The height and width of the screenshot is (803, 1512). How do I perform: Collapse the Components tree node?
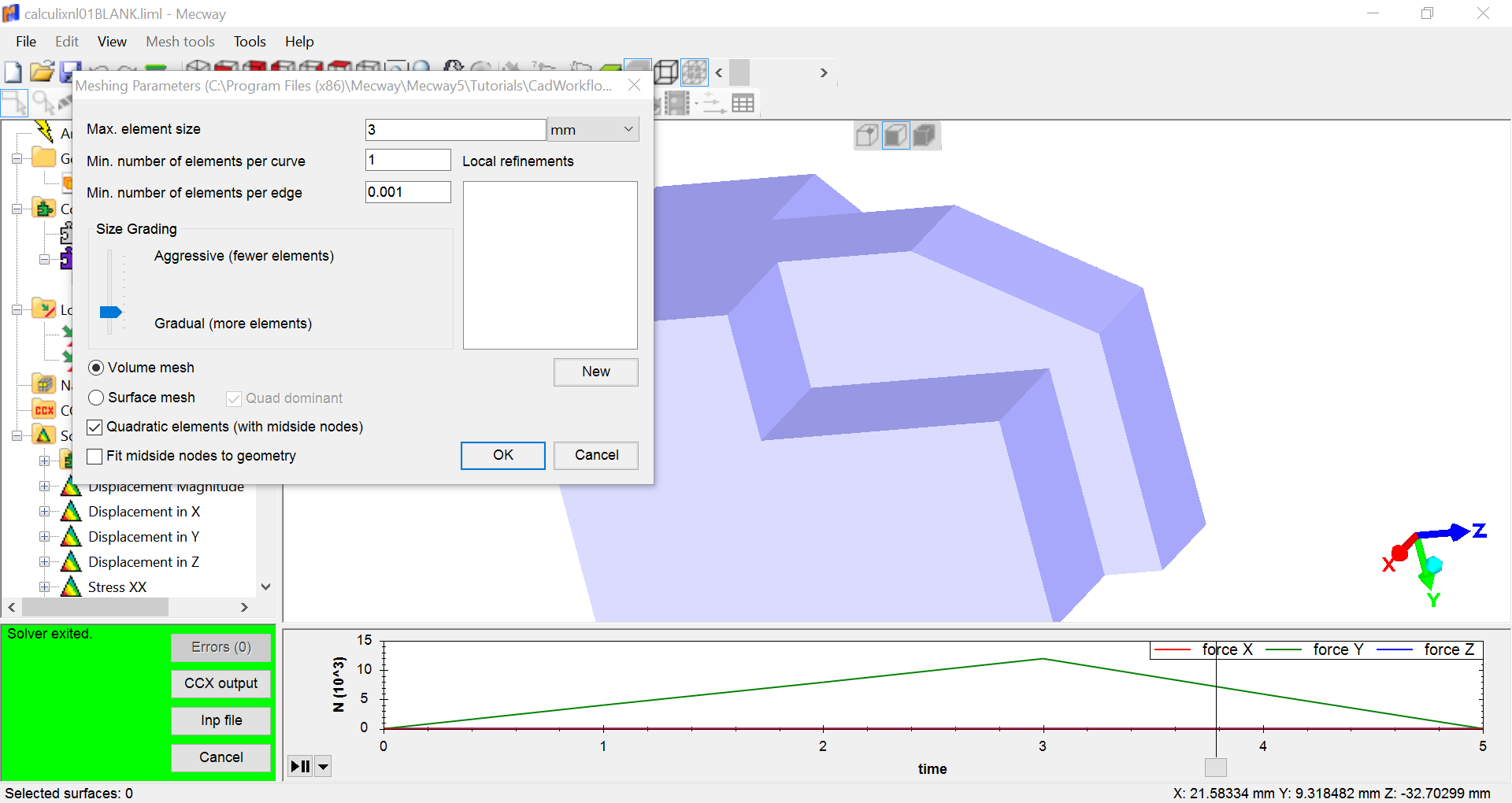17,209
